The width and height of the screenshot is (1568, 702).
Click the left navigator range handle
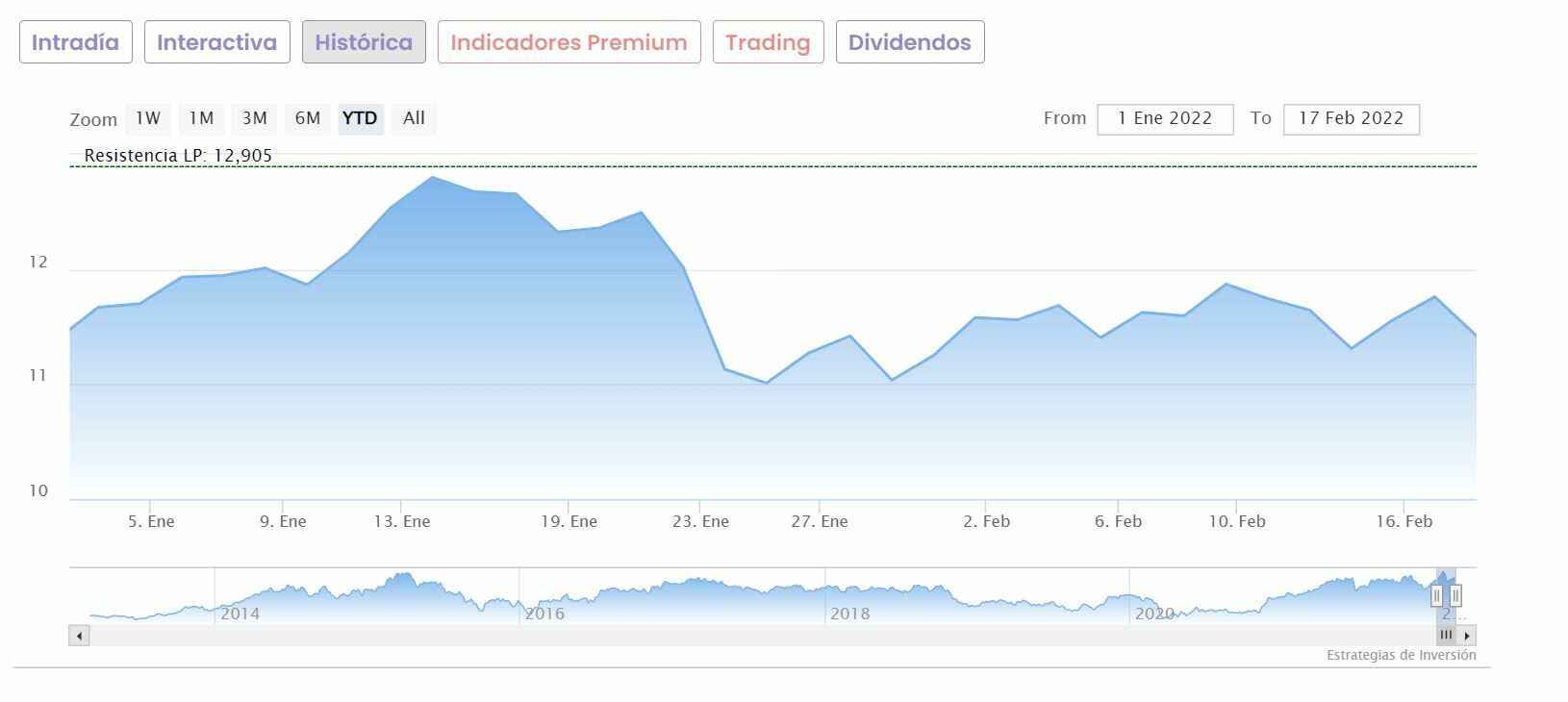pyautogui.click(x=1437, y=595)
